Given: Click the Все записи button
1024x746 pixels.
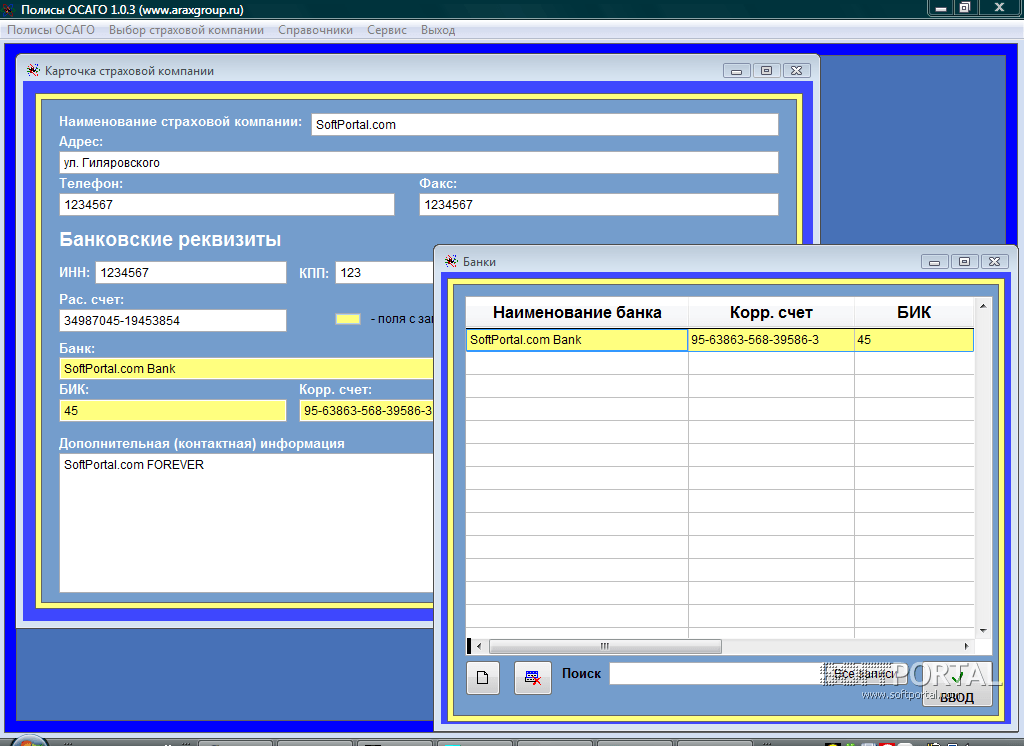Looking at the screenshot, I should tap(863, 673).
